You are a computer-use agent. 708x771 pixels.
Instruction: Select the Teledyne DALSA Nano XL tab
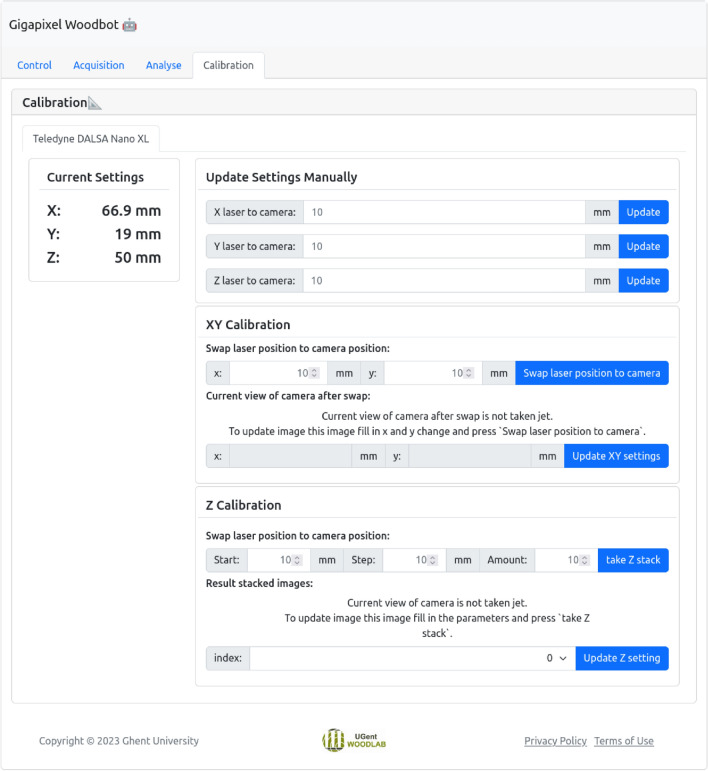pos(90,138)
